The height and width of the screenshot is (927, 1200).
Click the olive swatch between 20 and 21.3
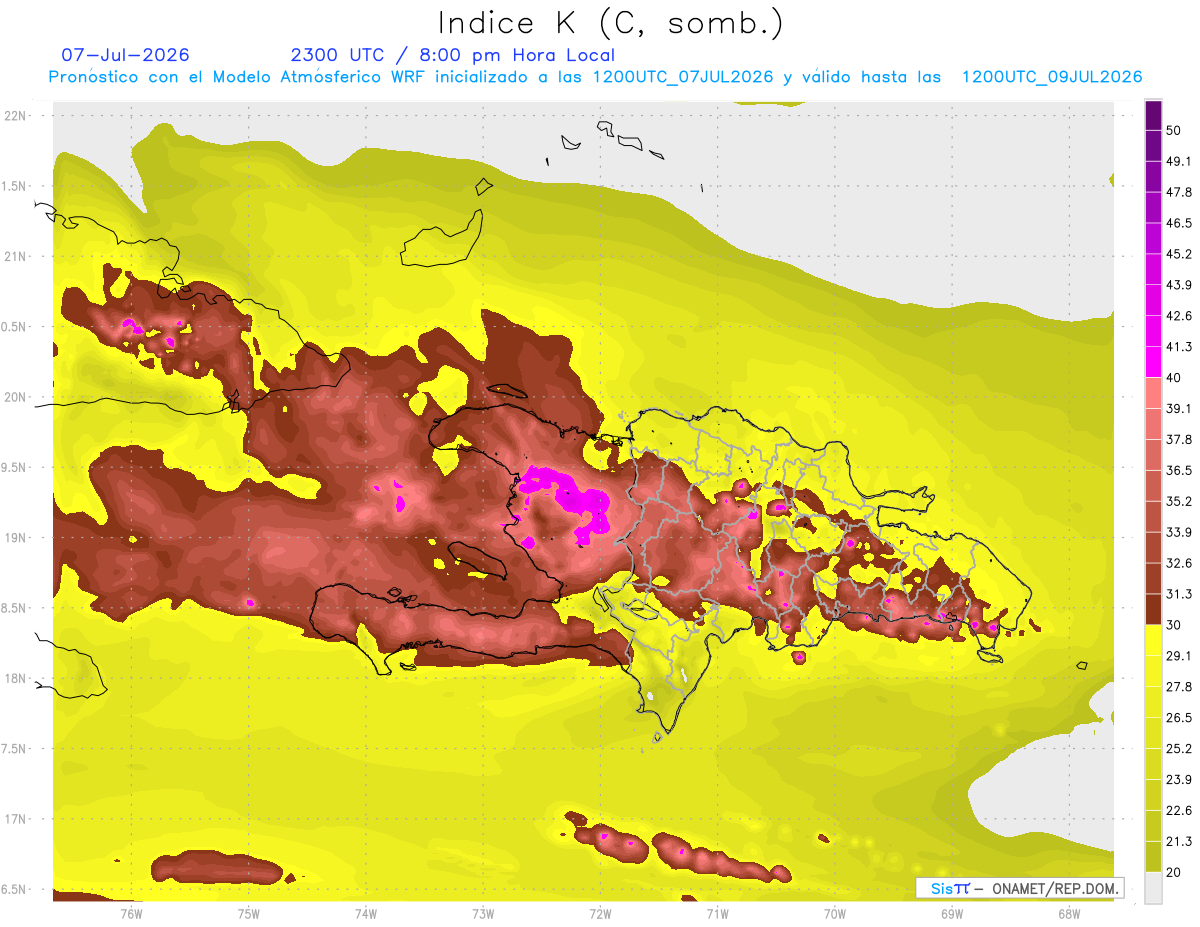tap(1154, 856)
